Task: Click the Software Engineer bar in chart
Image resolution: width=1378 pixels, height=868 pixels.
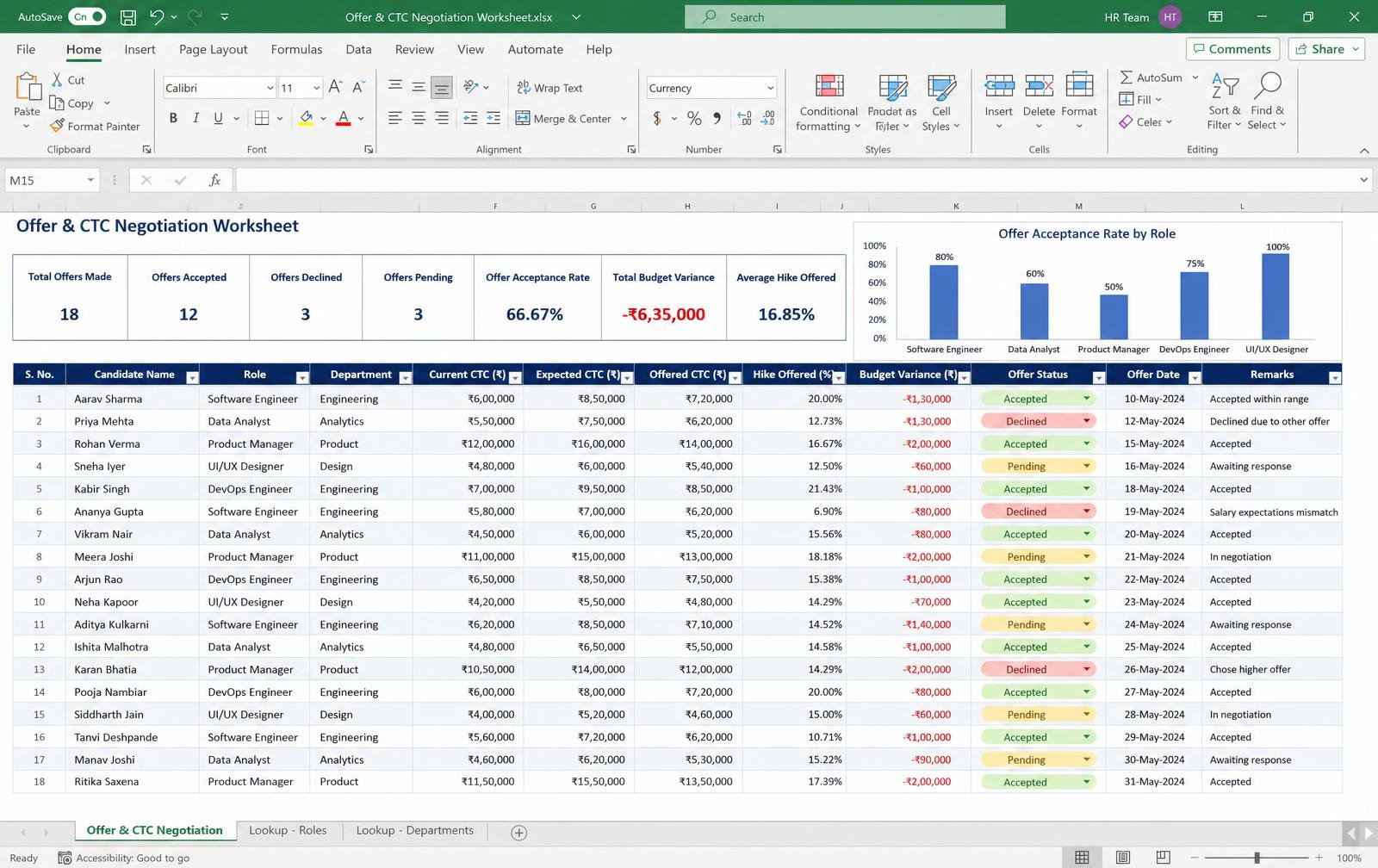Action: [x=944, y=301]
